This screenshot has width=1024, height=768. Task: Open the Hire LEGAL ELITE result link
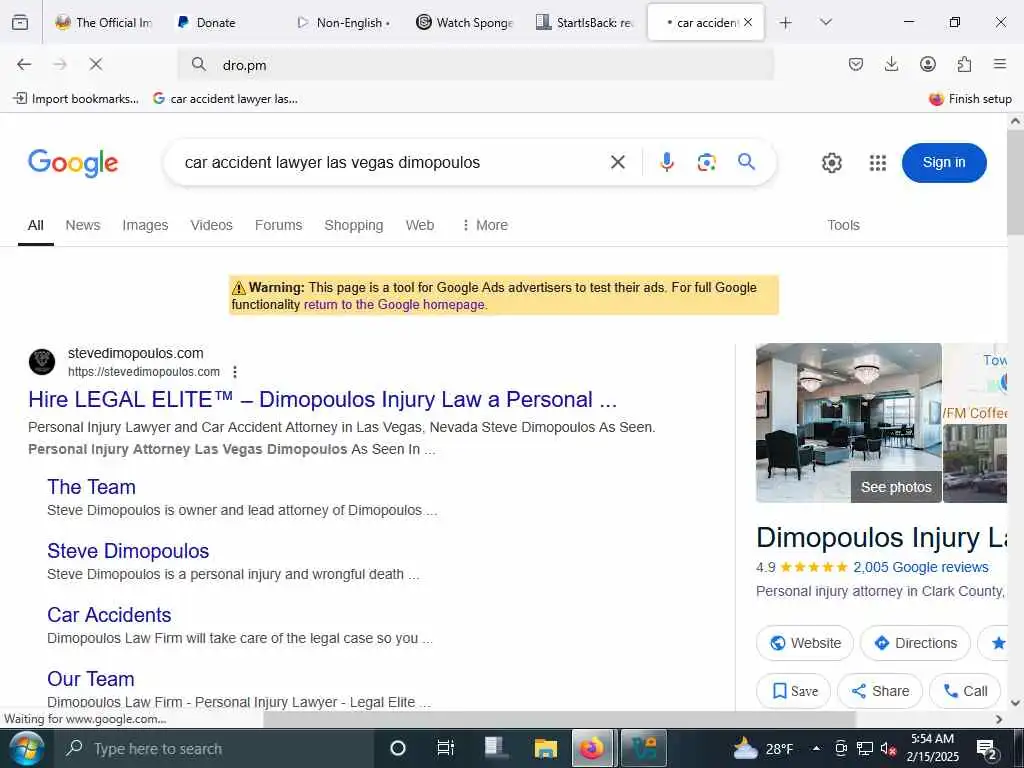click(322, 399)
